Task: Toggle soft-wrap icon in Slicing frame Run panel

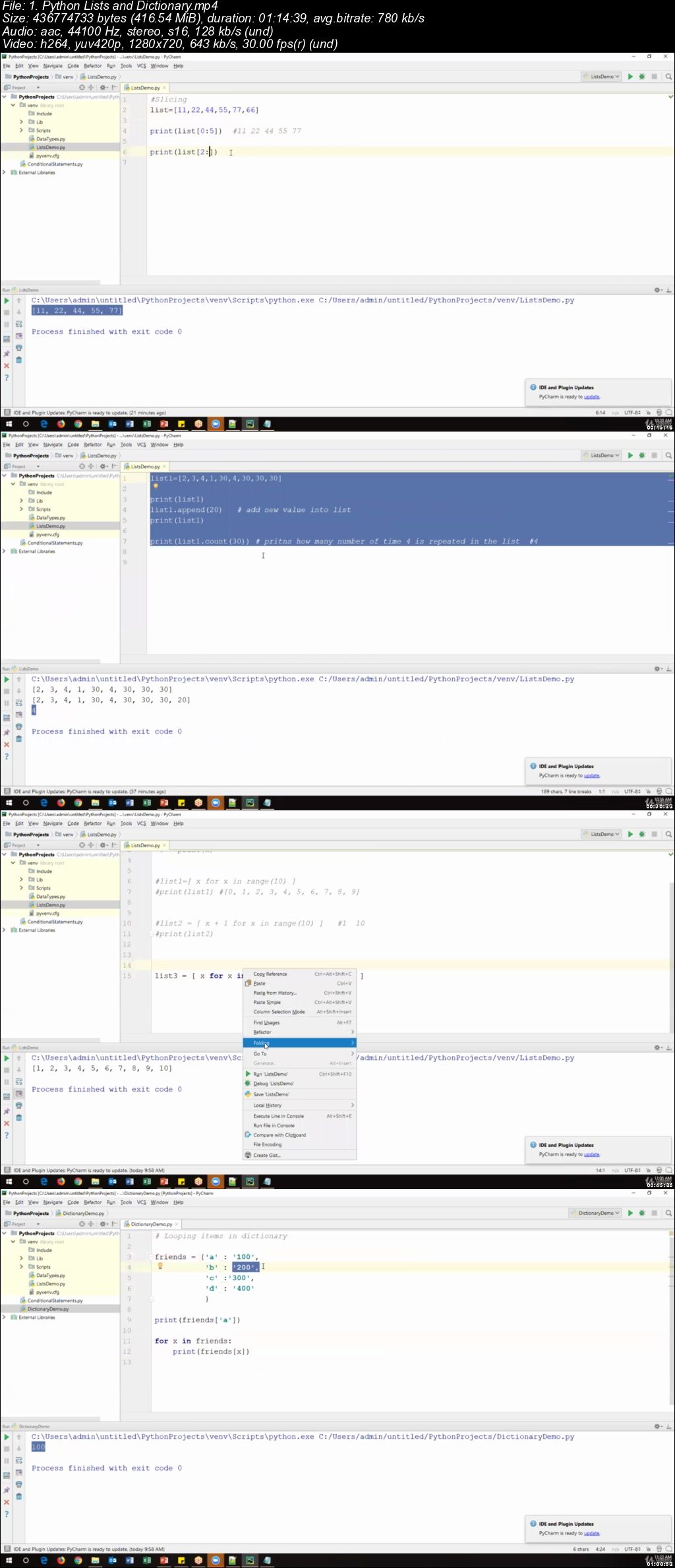Action: click(x=18, y=324)
